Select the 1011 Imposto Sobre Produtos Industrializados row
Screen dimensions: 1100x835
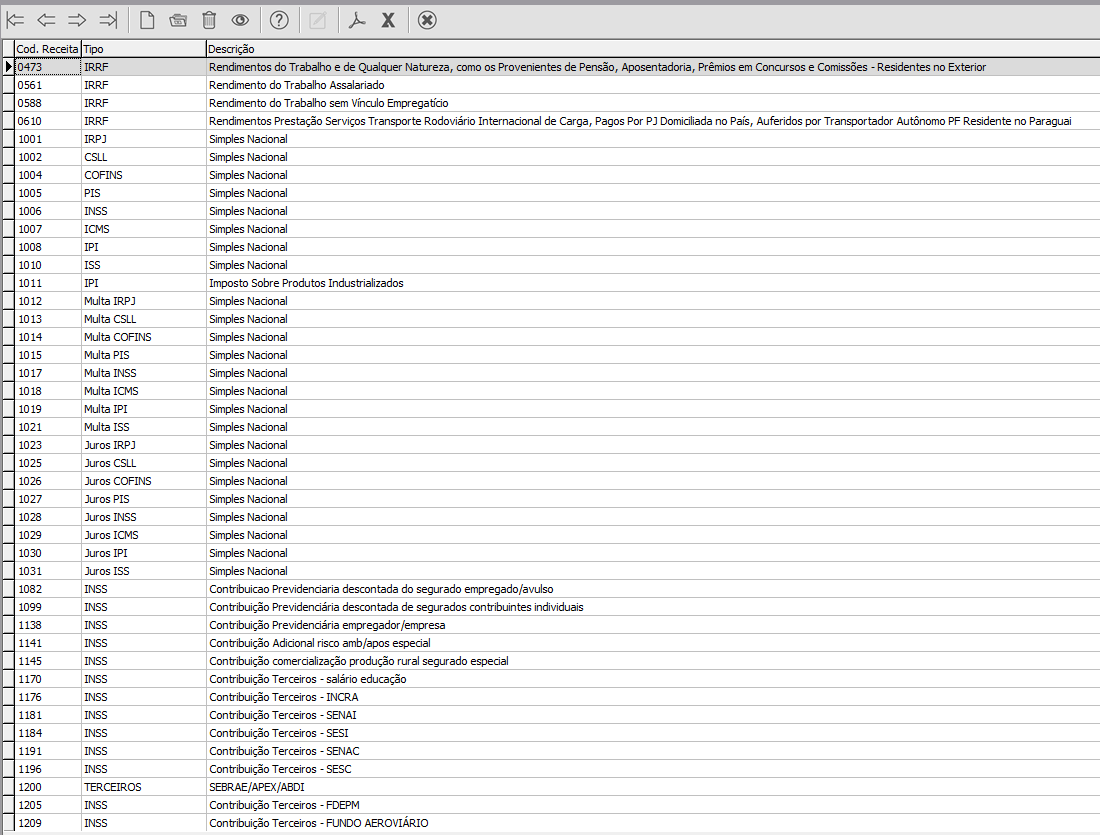pos(306,283)
